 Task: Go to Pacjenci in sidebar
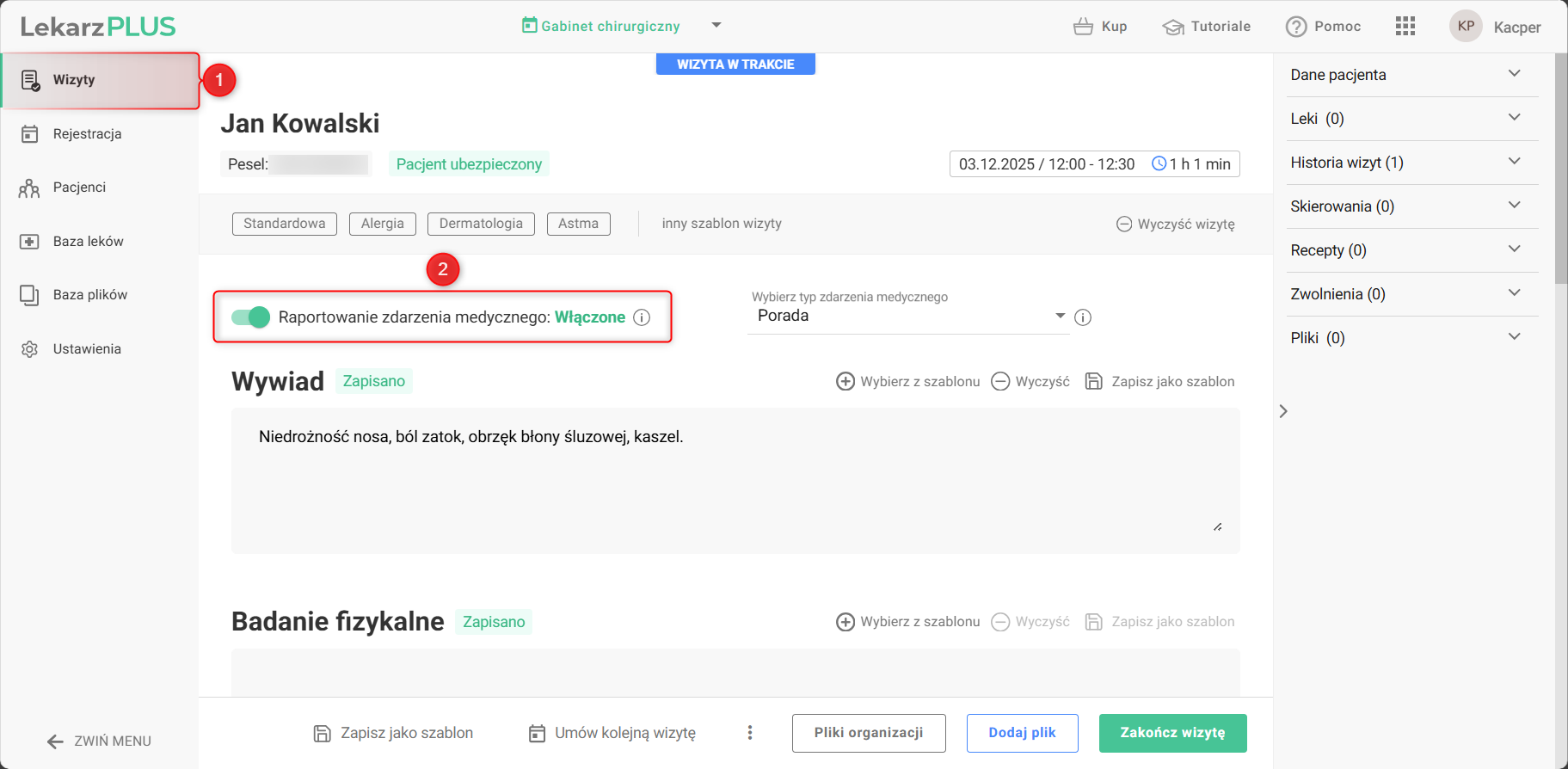79,188
